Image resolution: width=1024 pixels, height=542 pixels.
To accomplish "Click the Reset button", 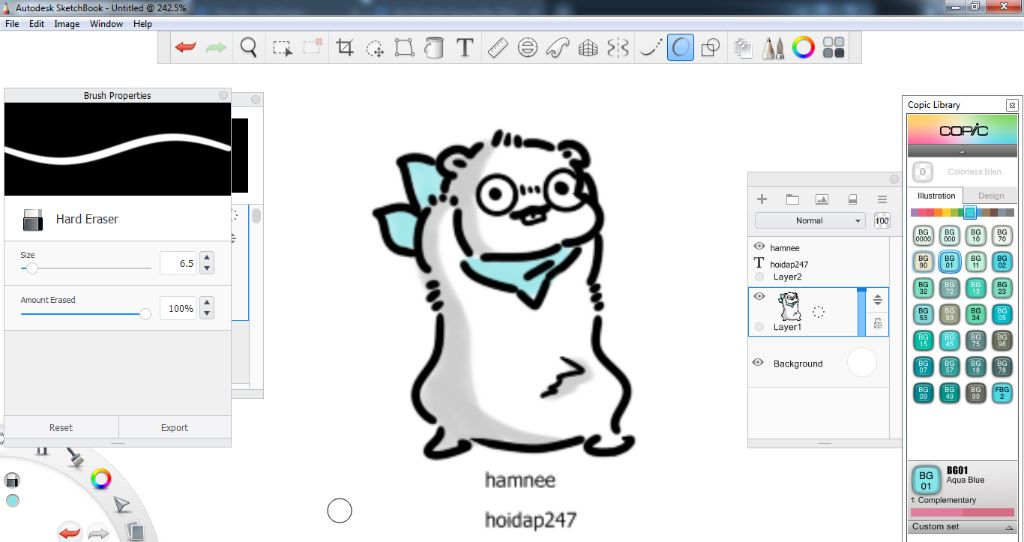I will [x=61, y=428].
